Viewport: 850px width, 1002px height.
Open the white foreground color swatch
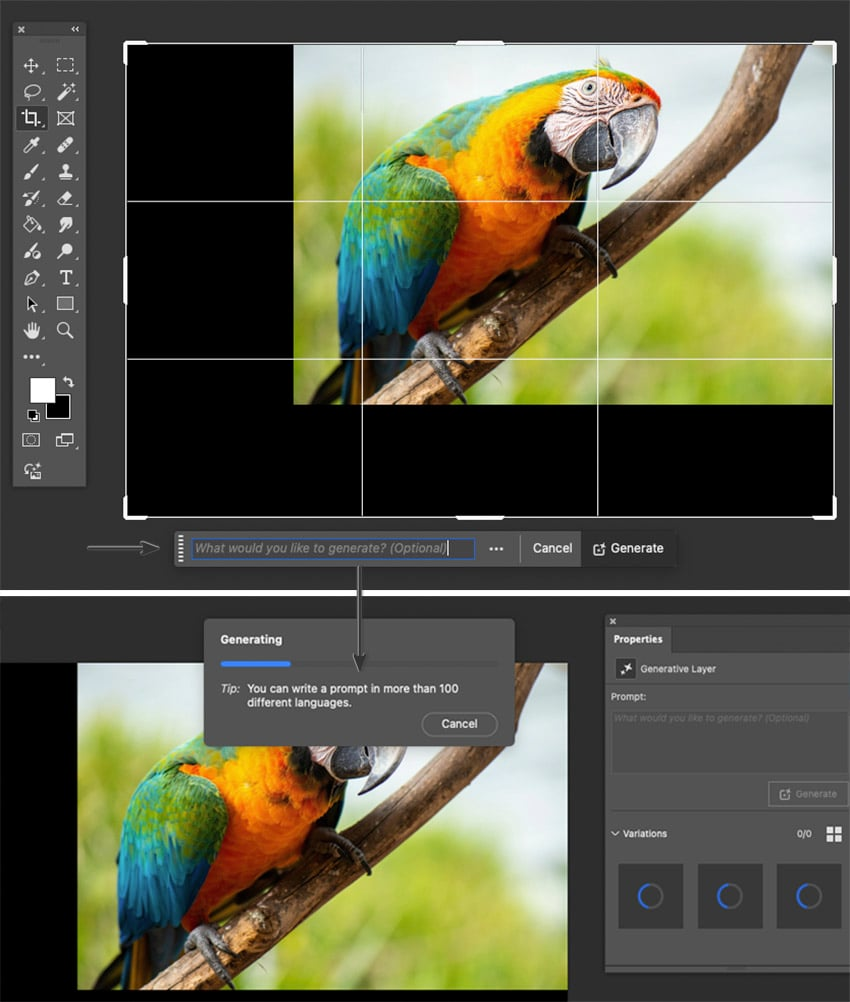42,390
